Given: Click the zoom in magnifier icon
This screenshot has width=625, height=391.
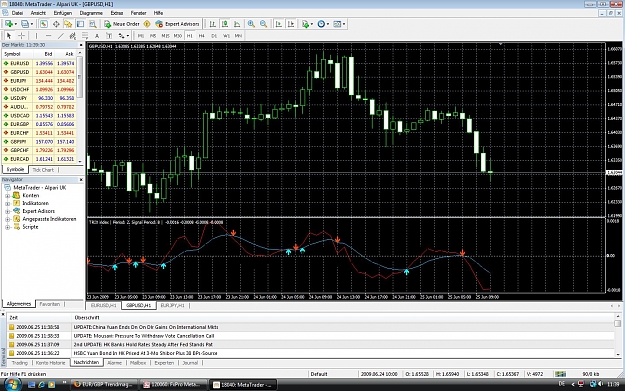Looking at the screenshot, I should coord(251,24).
